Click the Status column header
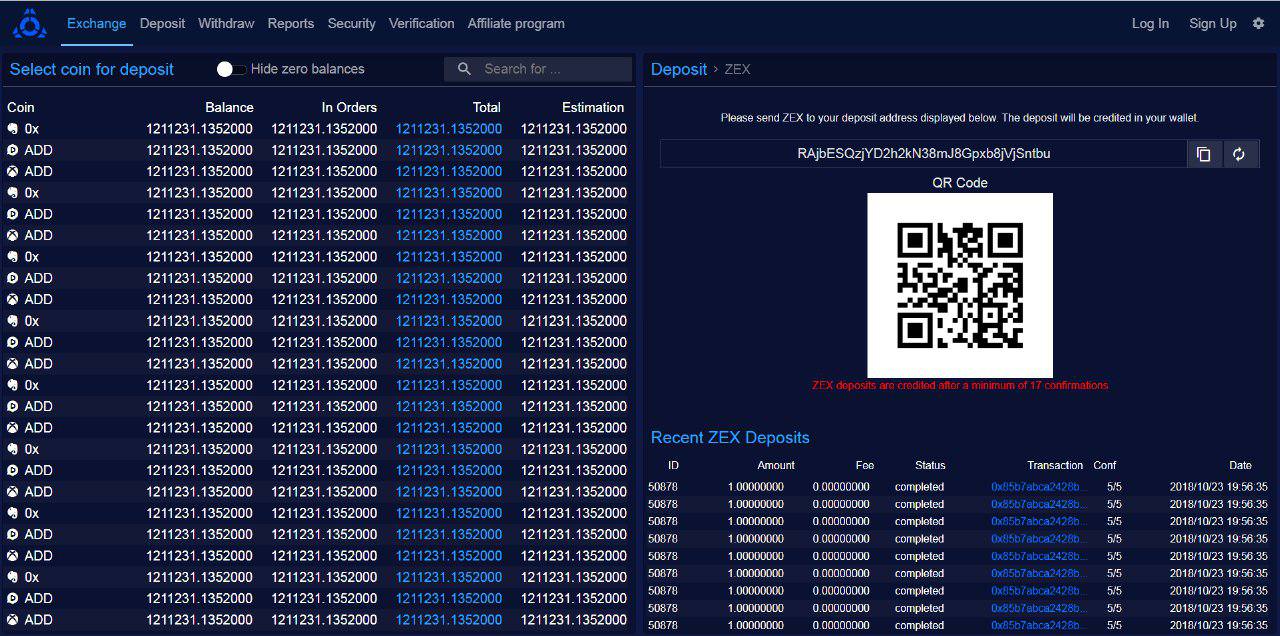 (930, 465)
